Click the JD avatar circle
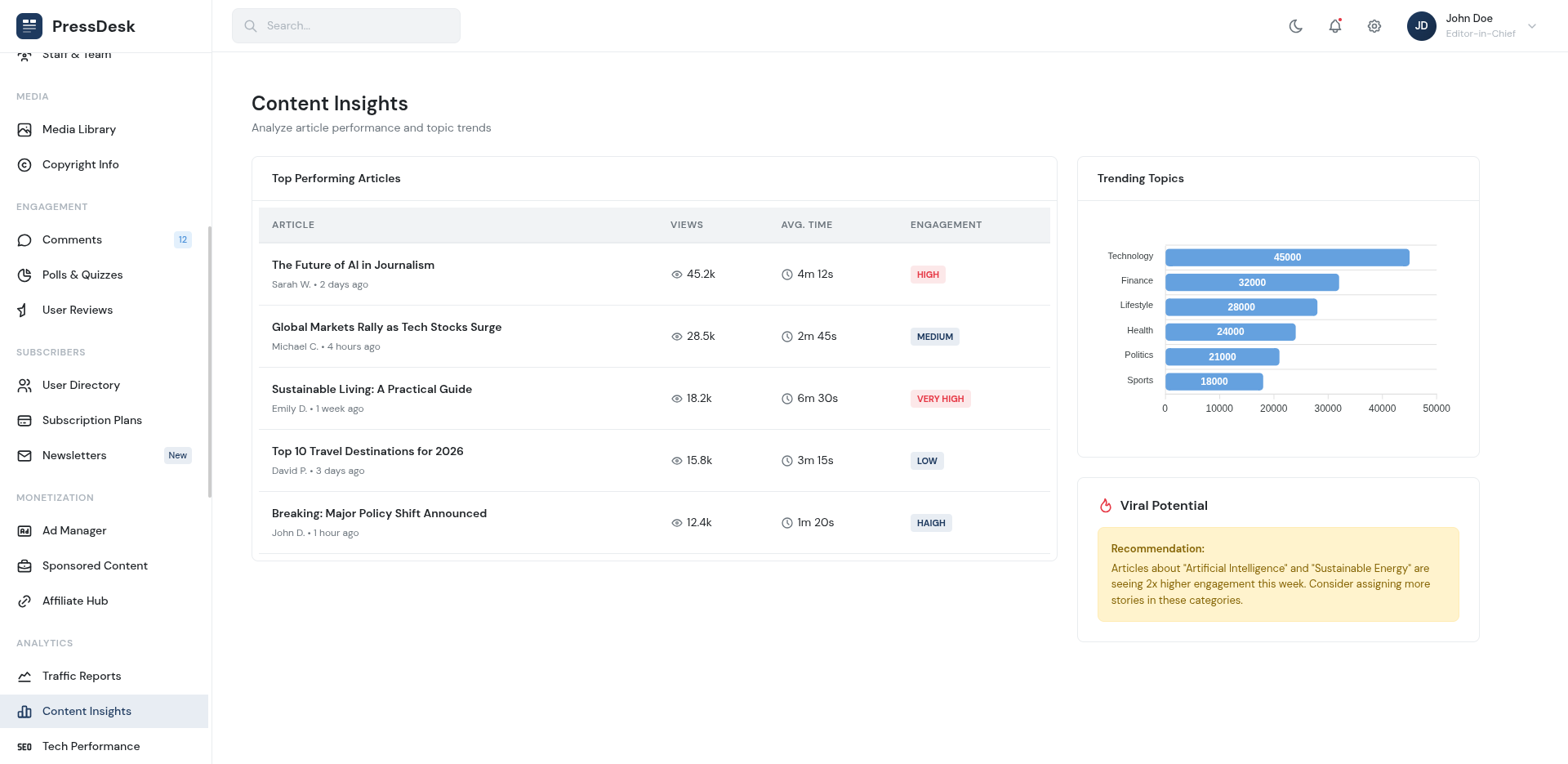Image resolution: width=1568 pixels, height=764 pixels. 1421,26
